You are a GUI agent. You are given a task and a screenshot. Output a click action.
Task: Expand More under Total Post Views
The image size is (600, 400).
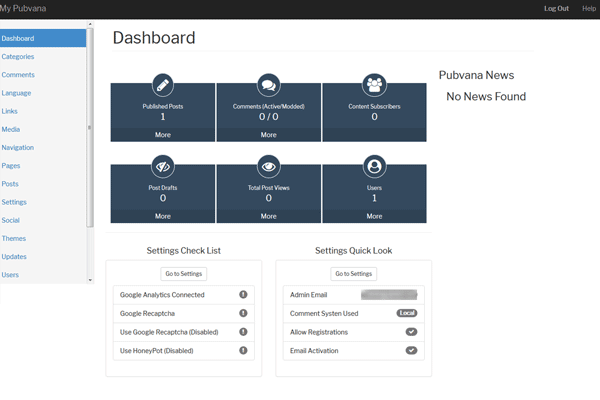268,216
